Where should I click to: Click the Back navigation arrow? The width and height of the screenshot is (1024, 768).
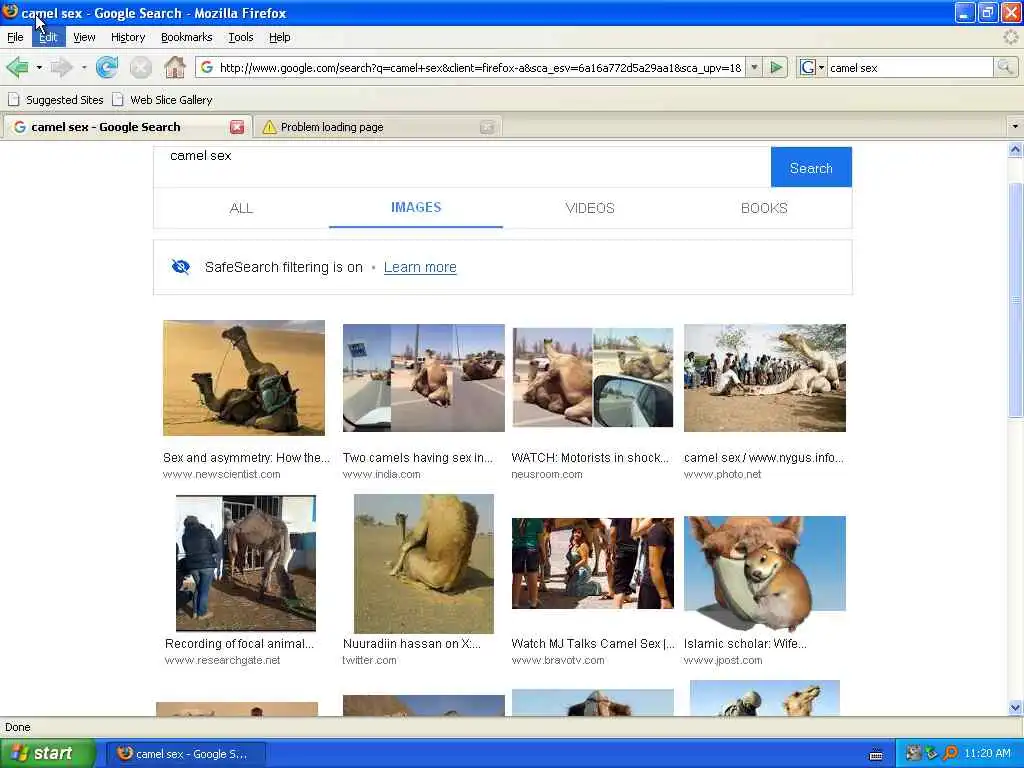coord(18,67)
